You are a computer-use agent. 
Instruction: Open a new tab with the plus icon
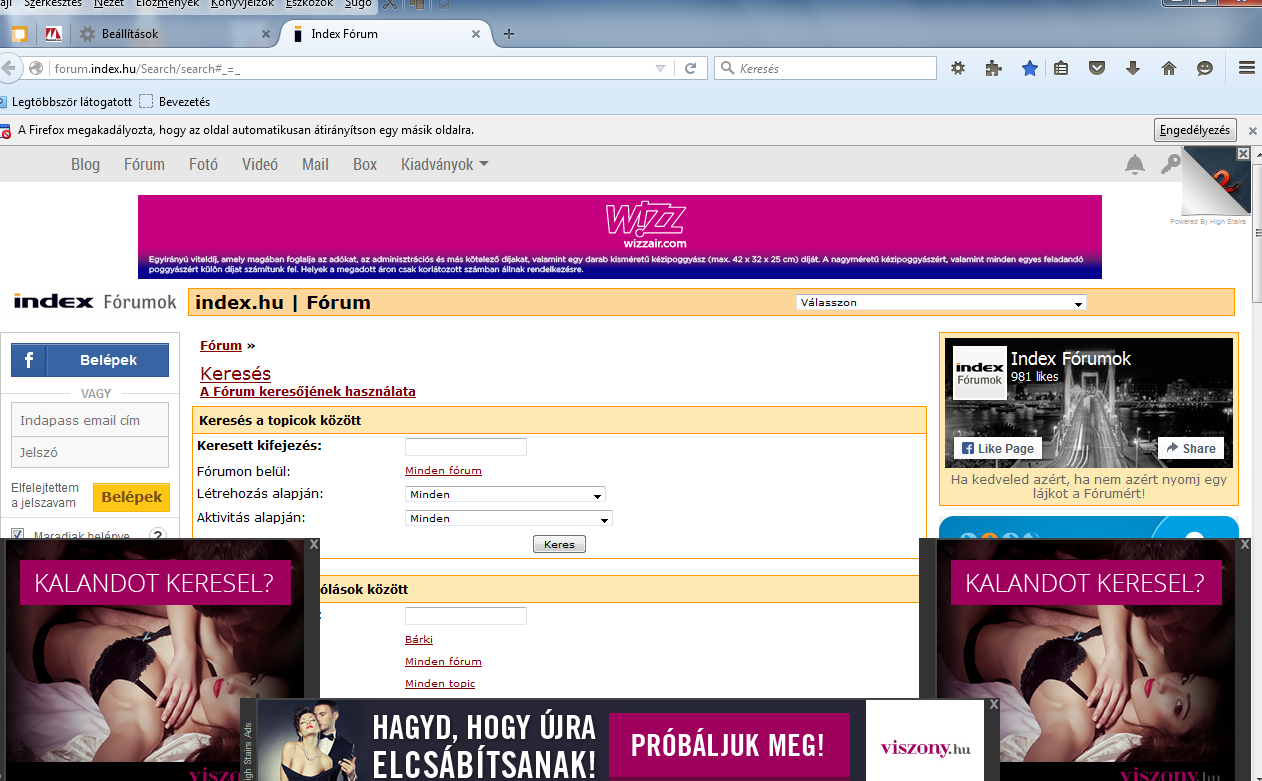coord(509,34)
